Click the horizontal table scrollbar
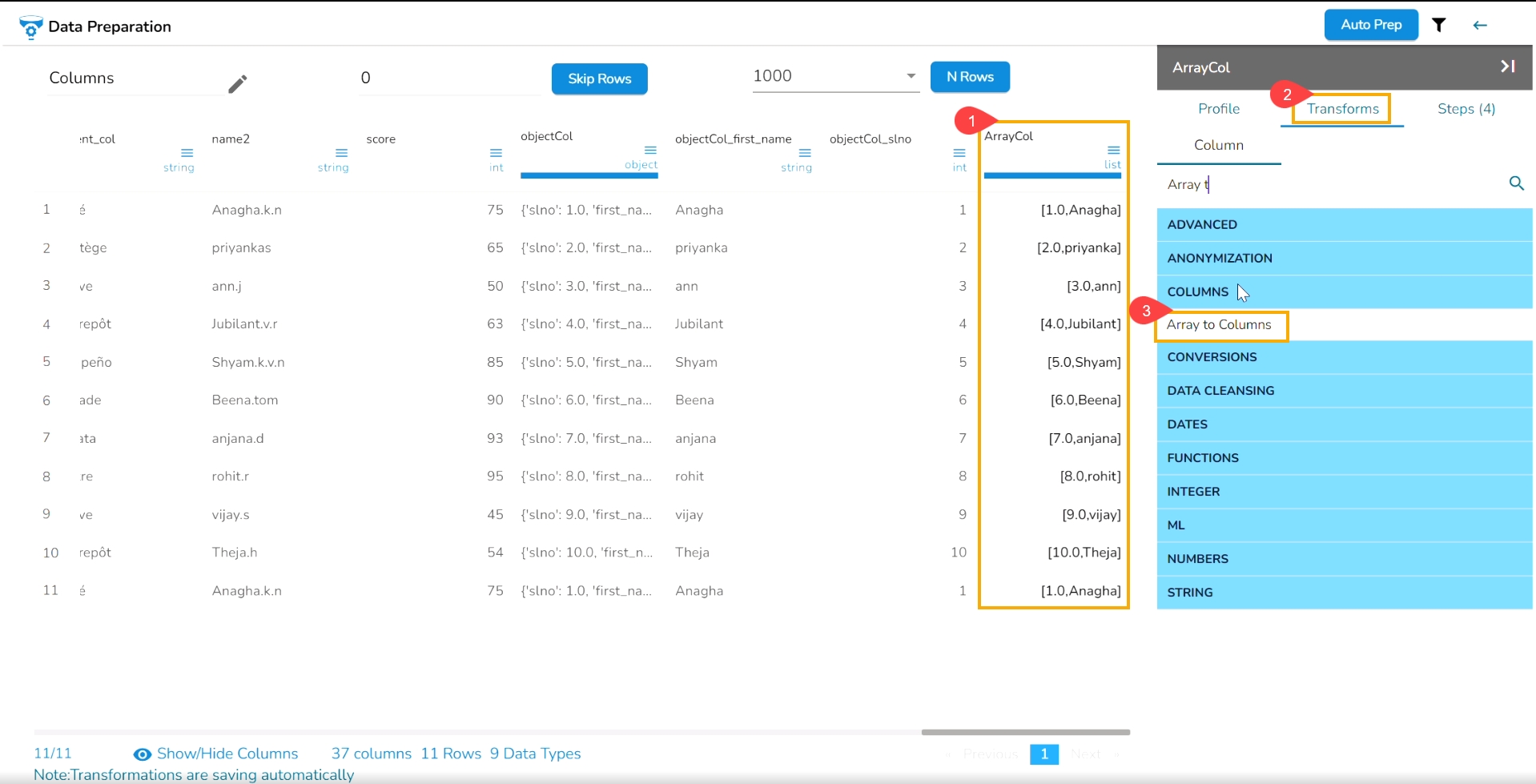Screen dimensions: 1536x784 (x=1025, y=732)
